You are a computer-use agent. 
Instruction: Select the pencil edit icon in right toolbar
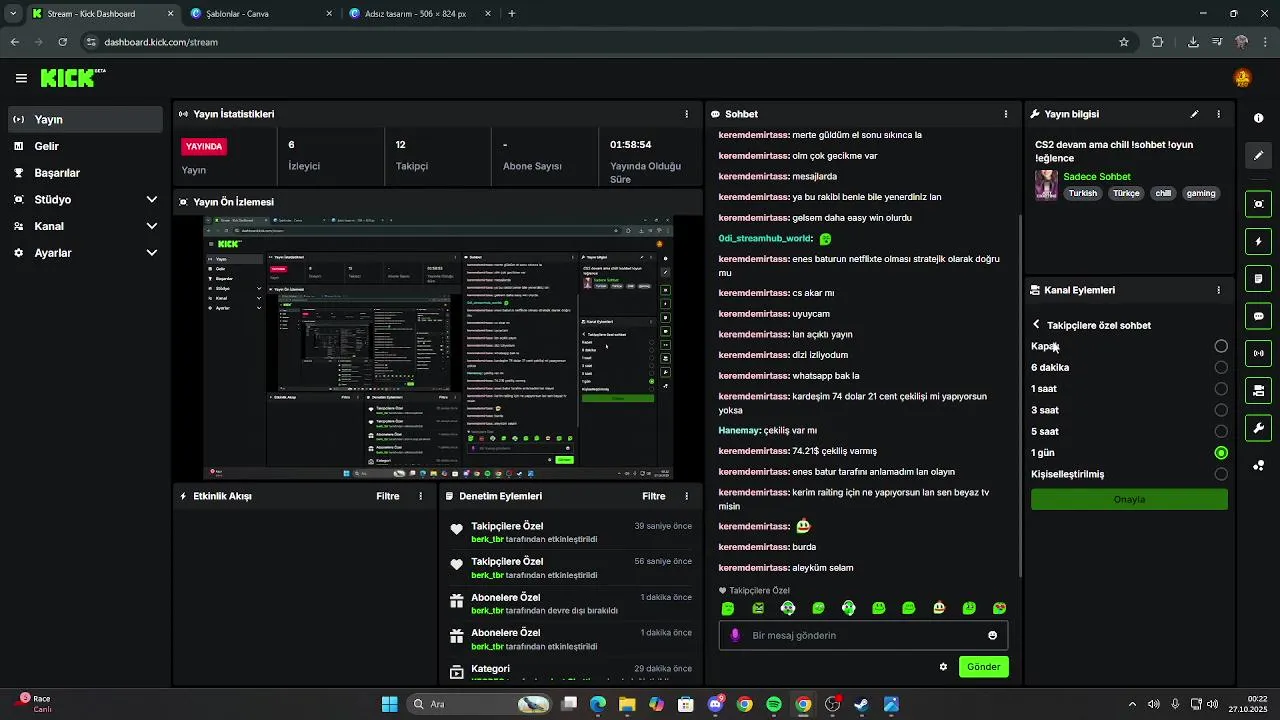1258,156
